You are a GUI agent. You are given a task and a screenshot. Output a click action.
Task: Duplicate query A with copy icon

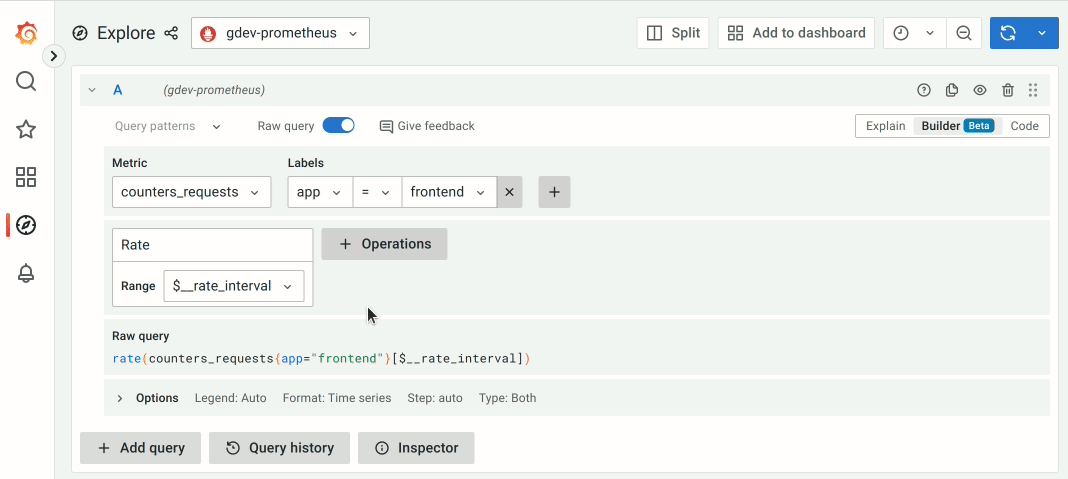pyautogui.click(x=952, y=90)
